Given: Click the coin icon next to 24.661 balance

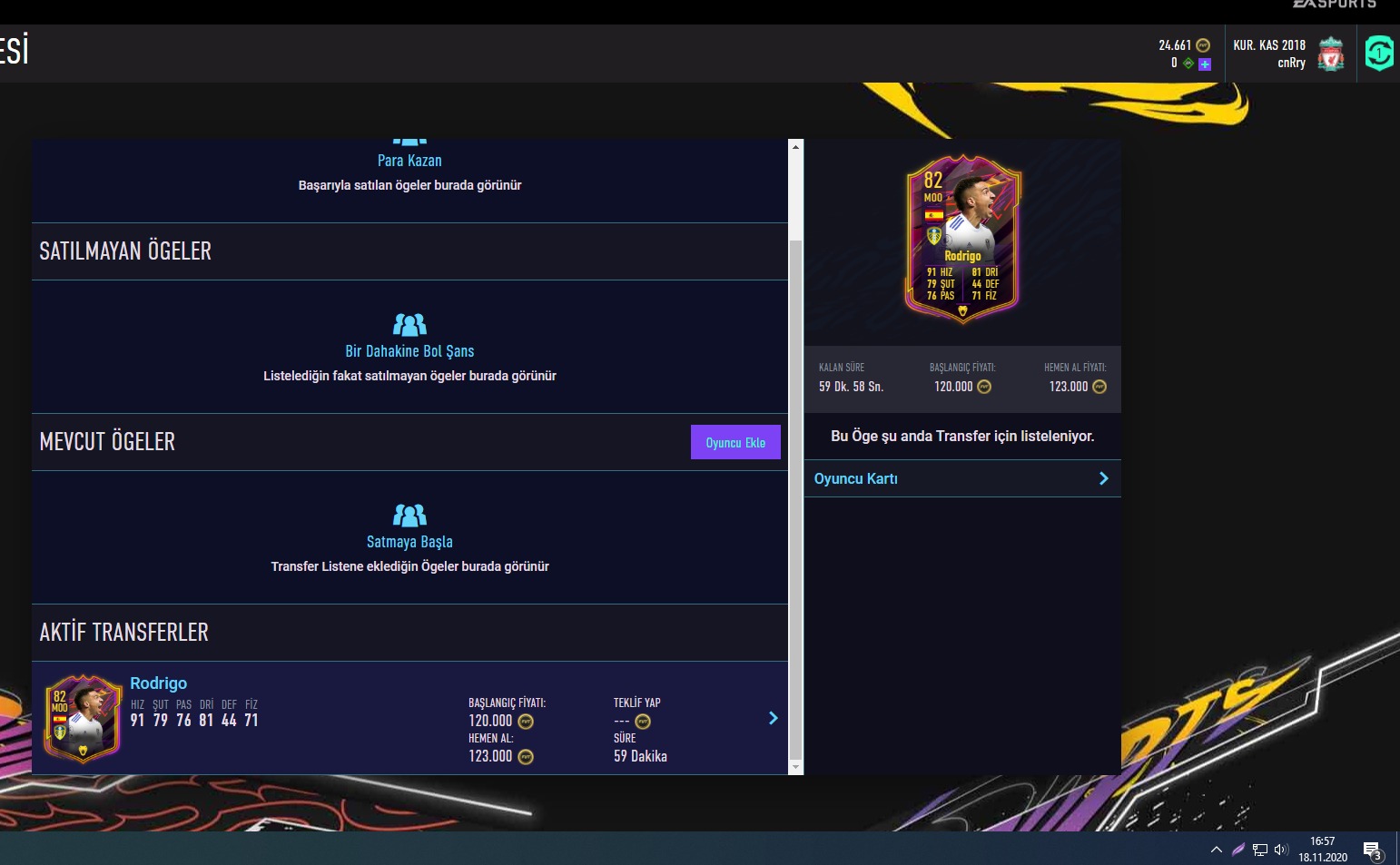Looking at the screenshot, I should (1203, 45).
